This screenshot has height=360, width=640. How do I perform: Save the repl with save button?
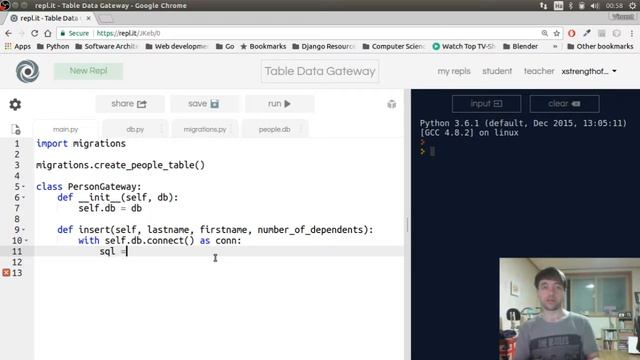204,104
